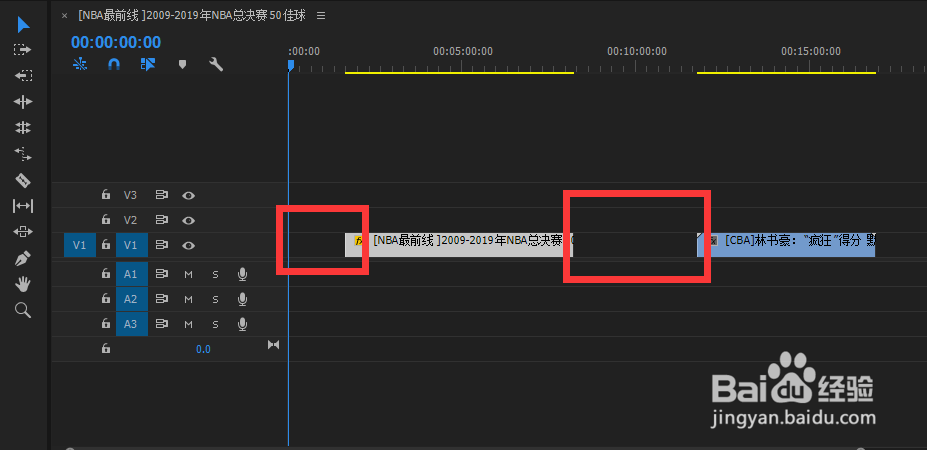The height and width of the screenshot is (450, 927).
Task: Click the V2 track target label
Action: point(130,220)
